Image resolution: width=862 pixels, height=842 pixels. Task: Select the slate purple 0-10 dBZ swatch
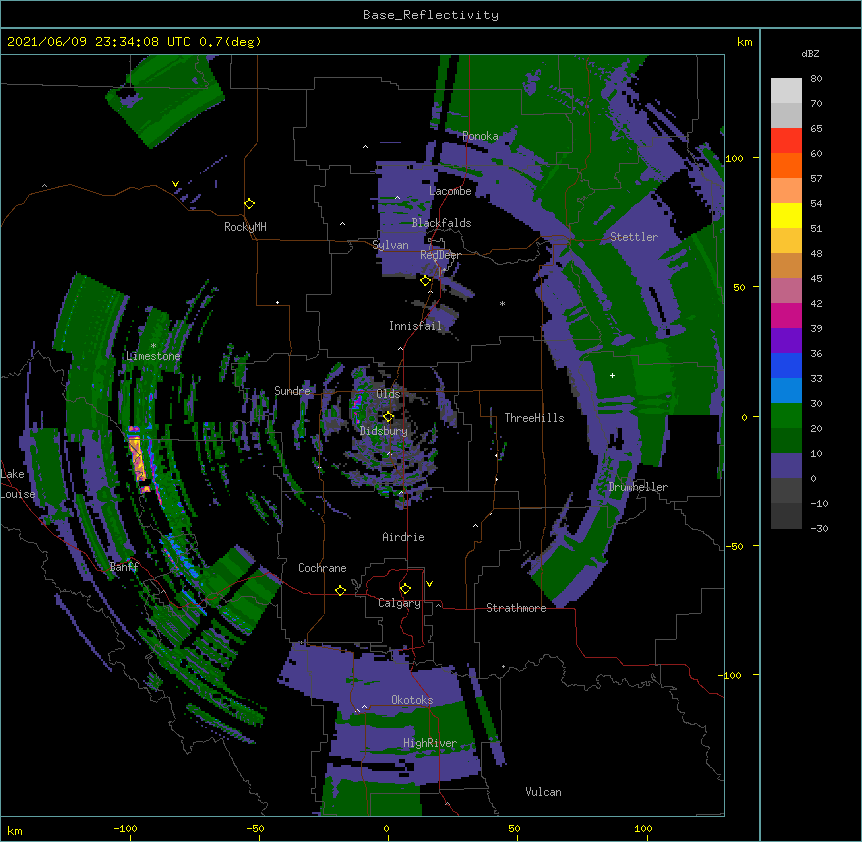click(x=786, y=466)
